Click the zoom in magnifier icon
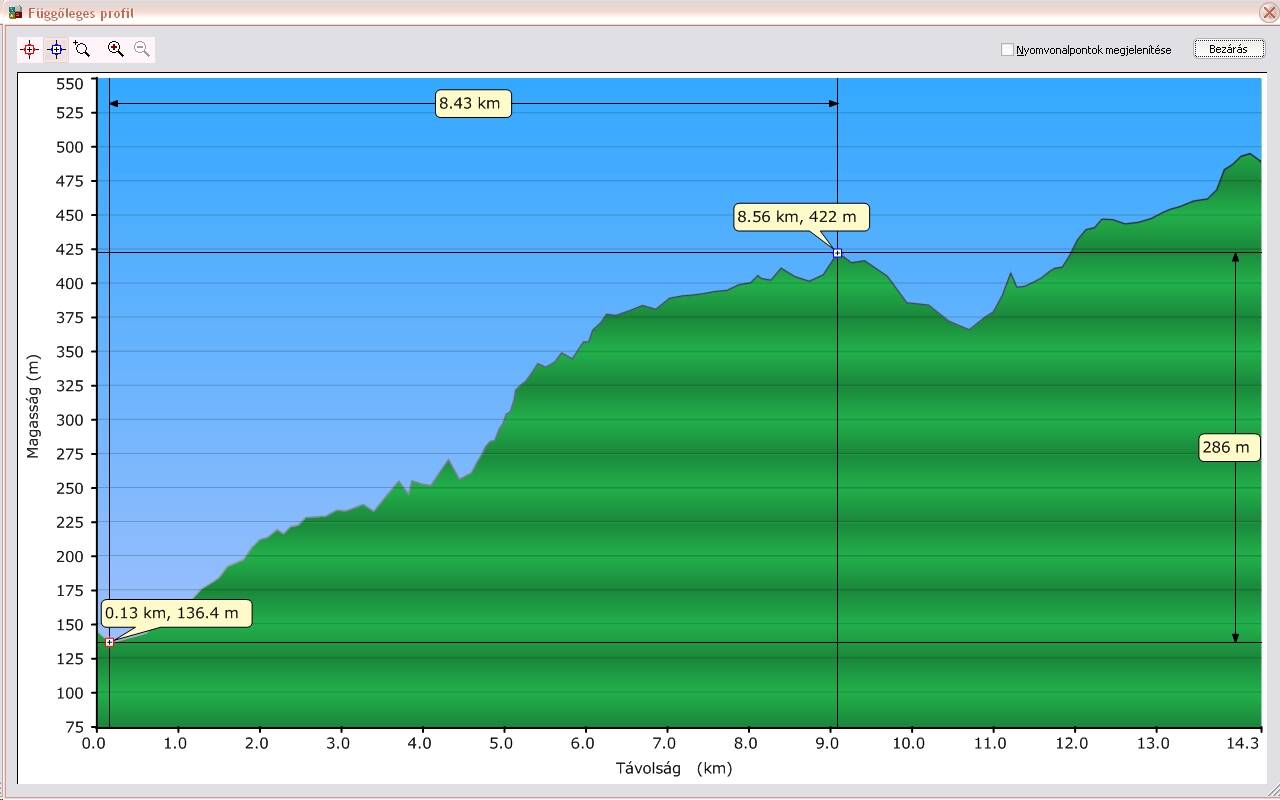Viewport: 1280px width, 800px height. pyautogui.click(x=115, y=49)
